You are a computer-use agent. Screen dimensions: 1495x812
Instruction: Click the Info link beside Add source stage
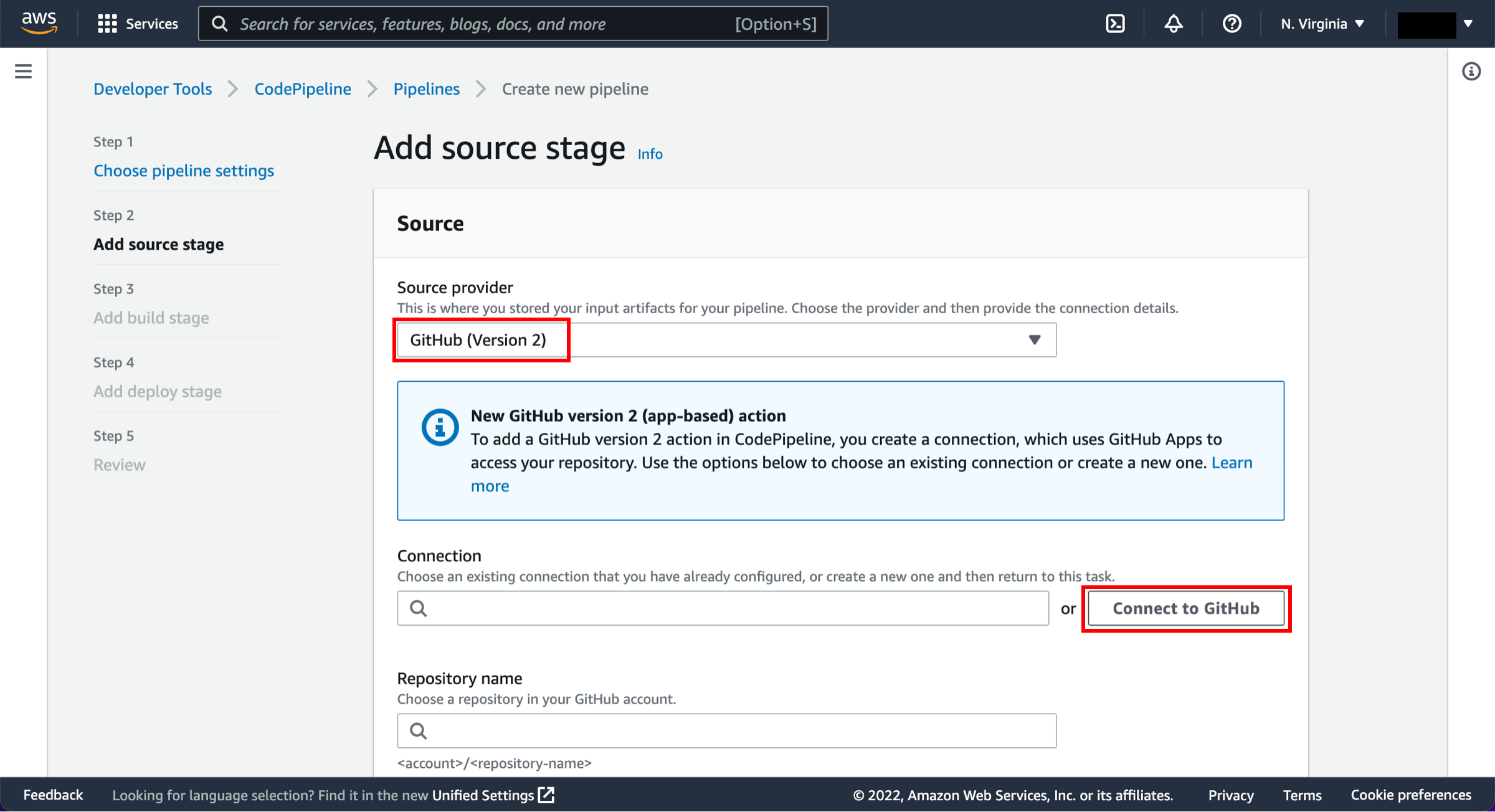coord(650,154)
